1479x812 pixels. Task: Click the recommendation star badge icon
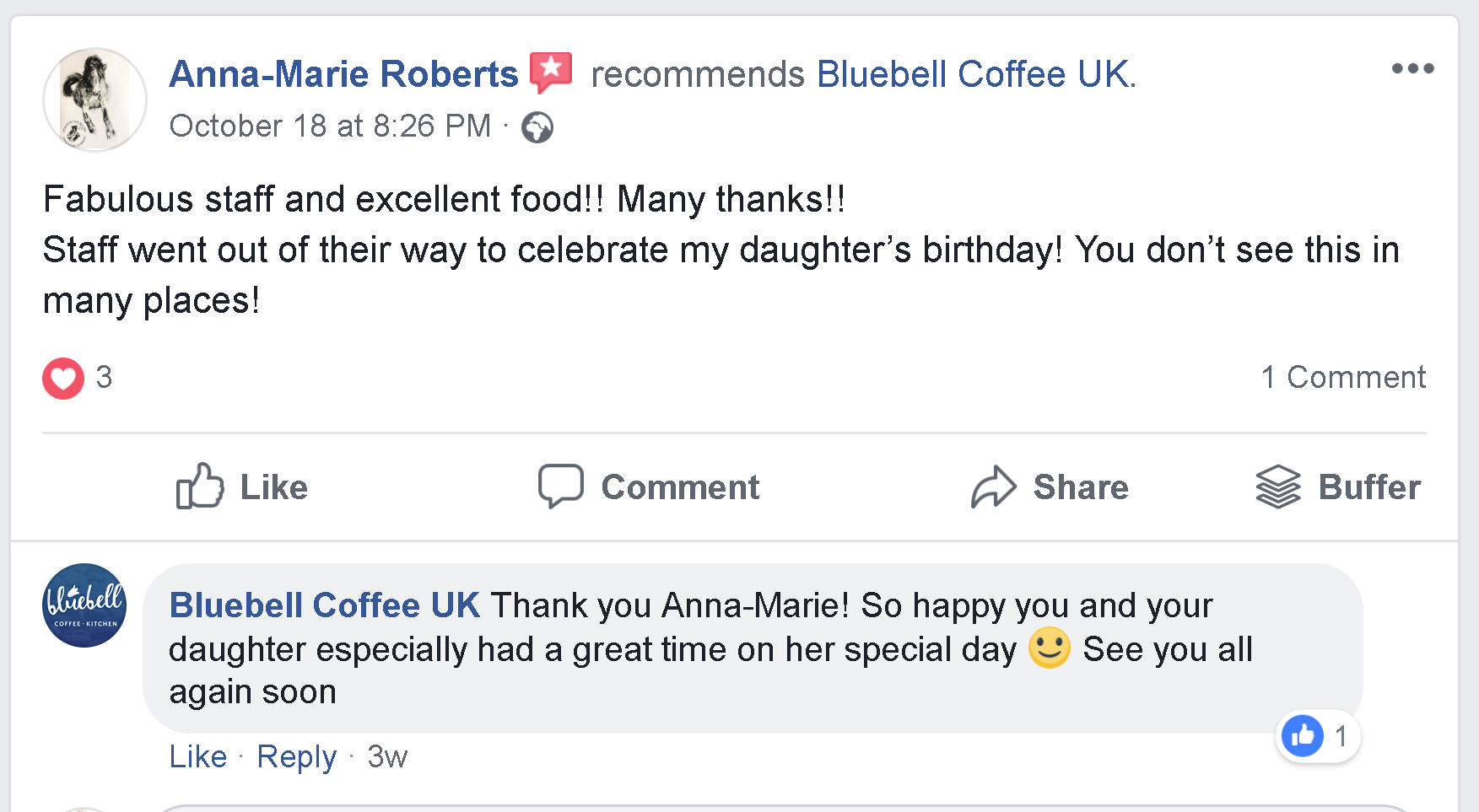coord(551,72)
